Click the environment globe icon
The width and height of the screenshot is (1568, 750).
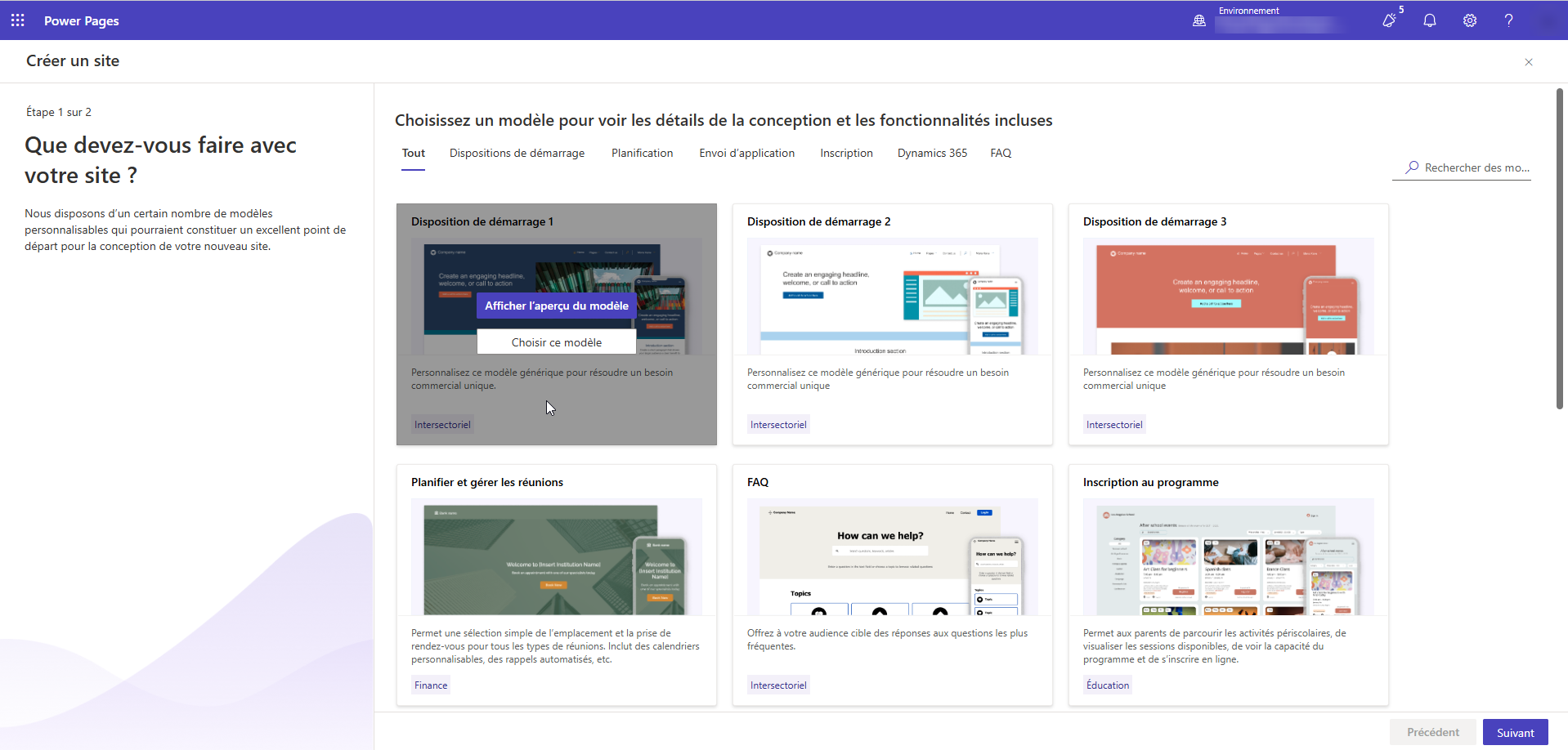click(1199, 20)
